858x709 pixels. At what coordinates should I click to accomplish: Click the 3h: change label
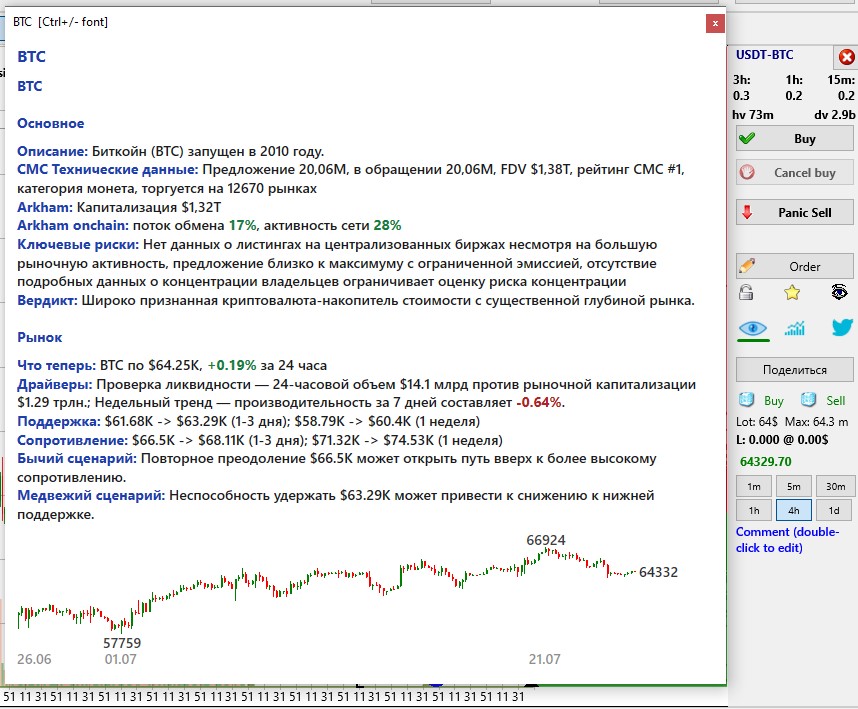point(741,80)
